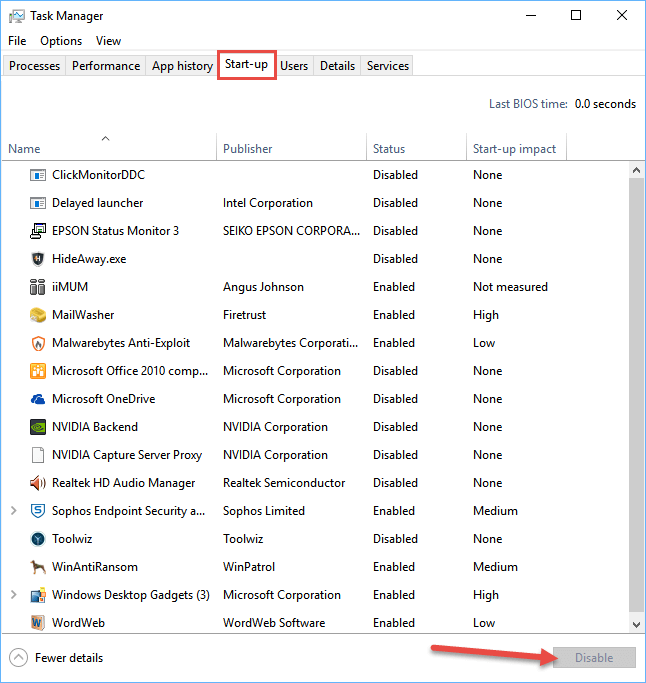Click the Disable button
The height and width of the screenshot is (683, 646).
point(594,658)
